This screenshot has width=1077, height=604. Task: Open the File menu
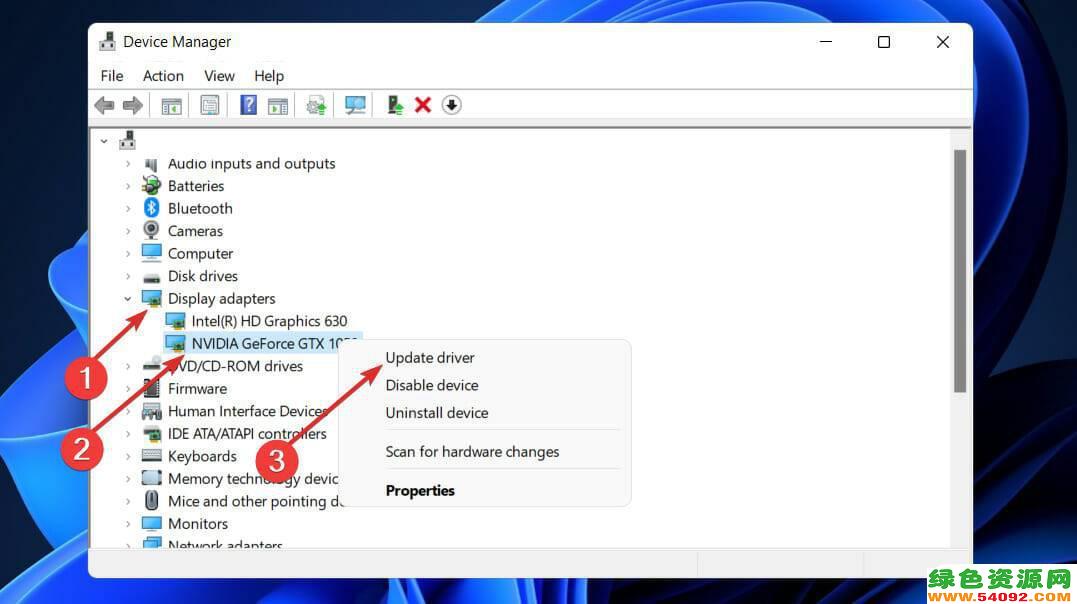(112, 76)
